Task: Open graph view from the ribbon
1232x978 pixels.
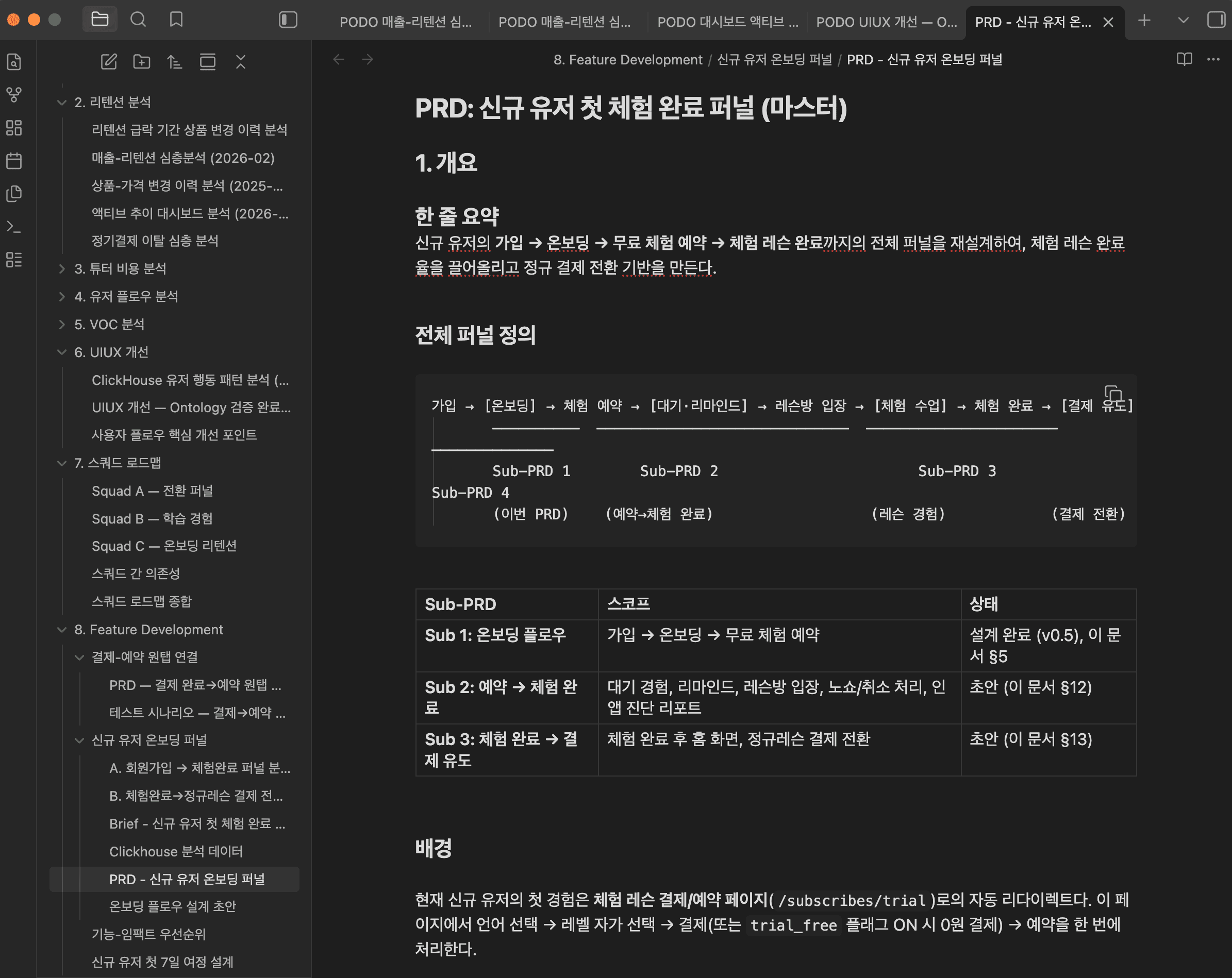Action: pos(14,94)
